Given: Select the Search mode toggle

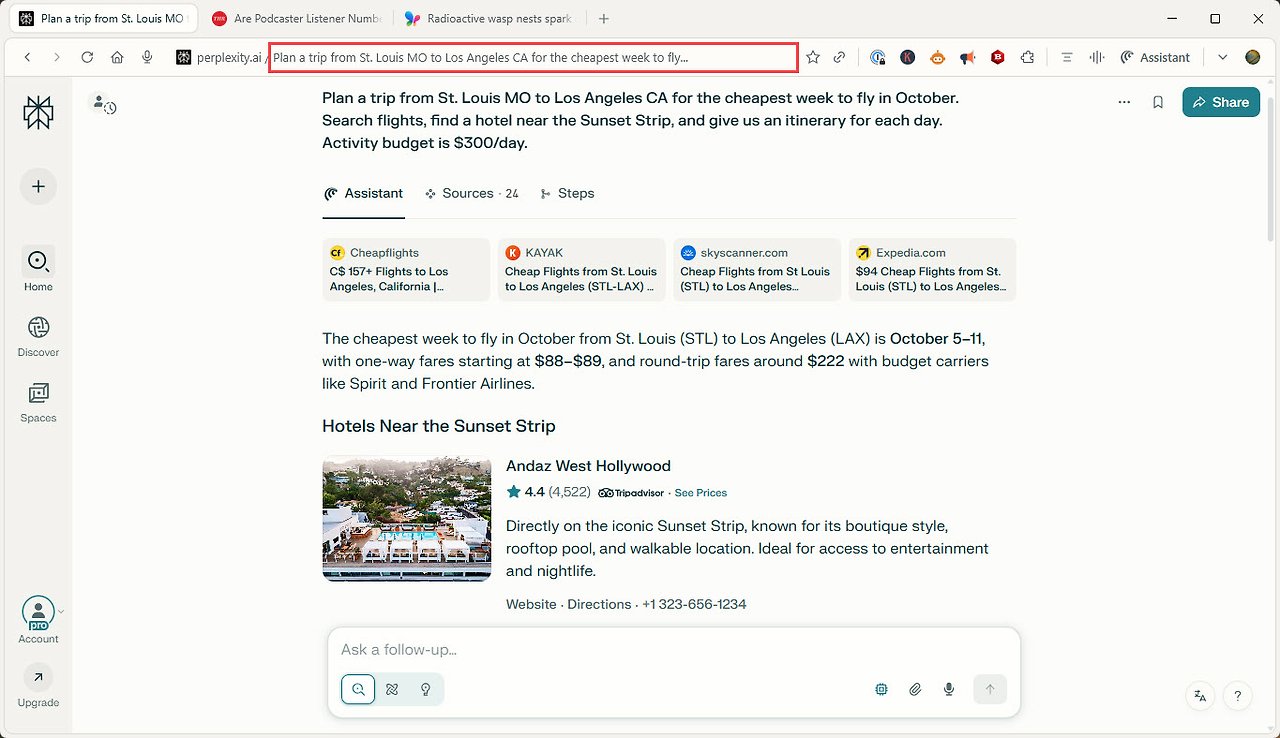Looking at the screenshot, I should (x=358, y=689).
